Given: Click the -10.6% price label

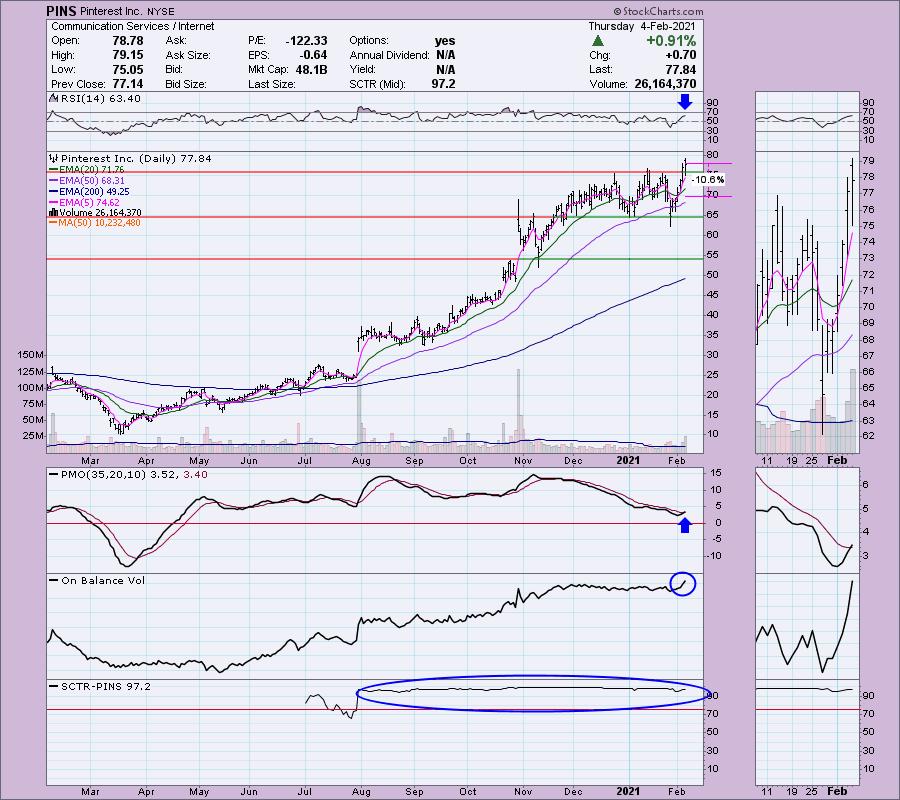Looking at the screenshot, I should point(708,180).
